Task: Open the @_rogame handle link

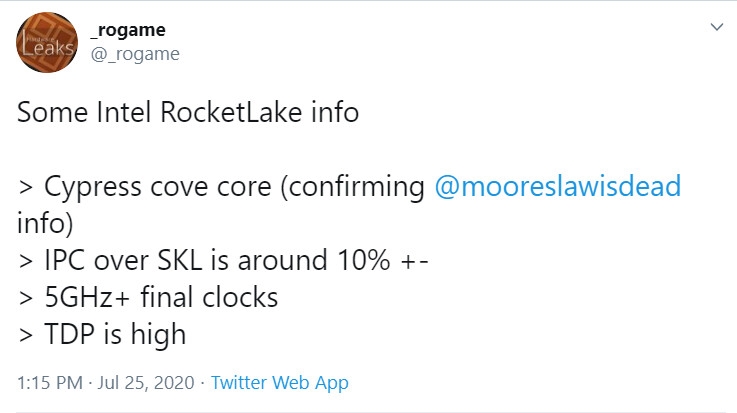Action: [135, 54]
